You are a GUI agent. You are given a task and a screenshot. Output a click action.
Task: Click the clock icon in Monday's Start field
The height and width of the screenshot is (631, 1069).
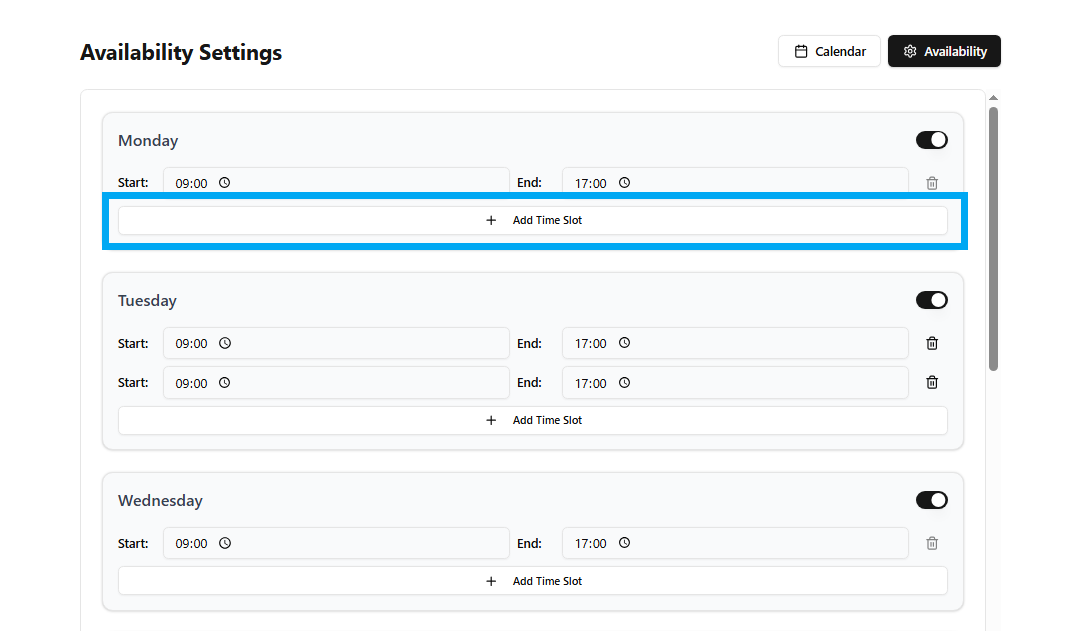[x=225, y=183]
